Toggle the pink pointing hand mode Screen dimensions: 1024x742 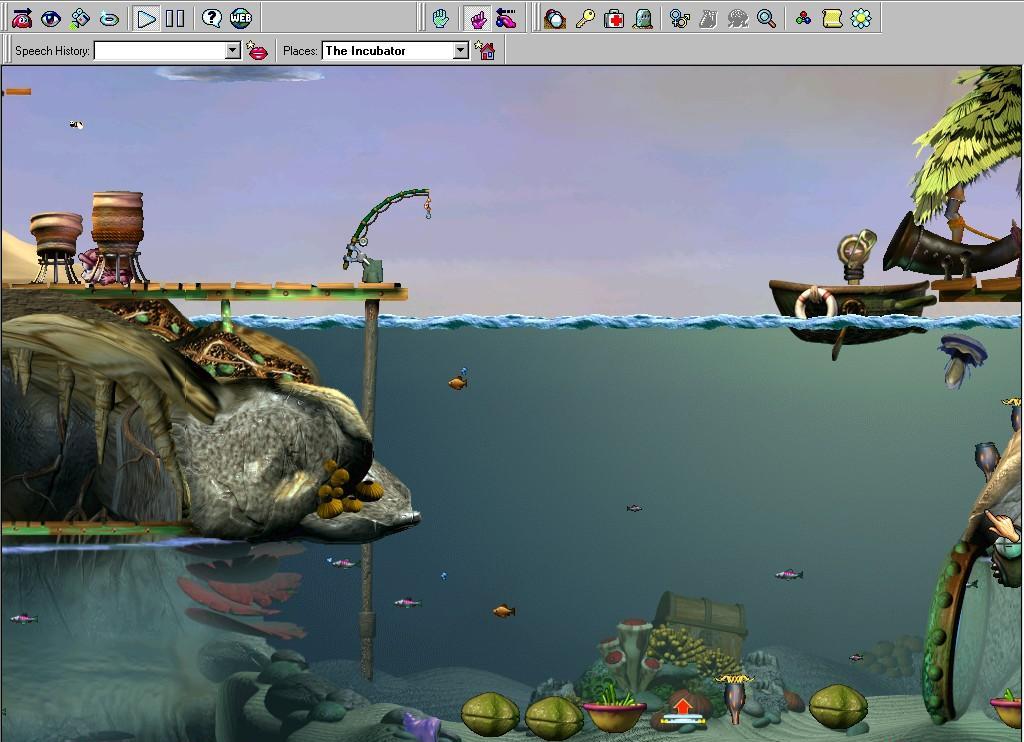click(x=477, y=18)
